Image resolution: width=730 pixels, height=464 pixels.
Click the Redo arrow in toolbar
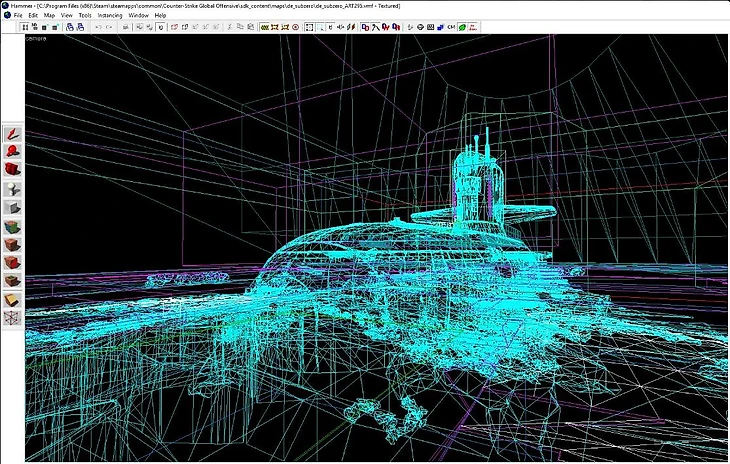[108, 27]
